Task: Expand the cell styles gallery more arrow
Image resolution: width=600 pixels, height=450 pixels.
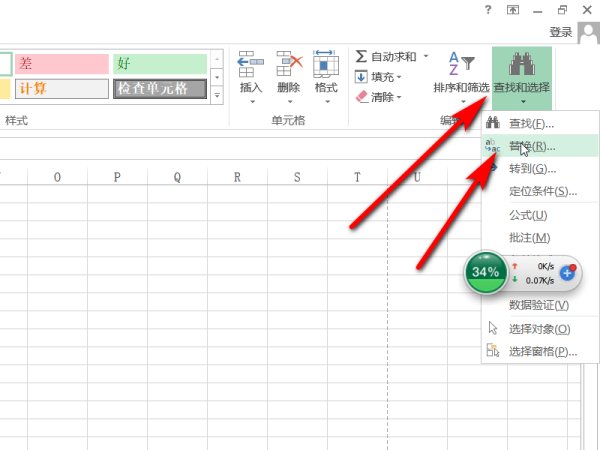Action: [x=217, y=95]
